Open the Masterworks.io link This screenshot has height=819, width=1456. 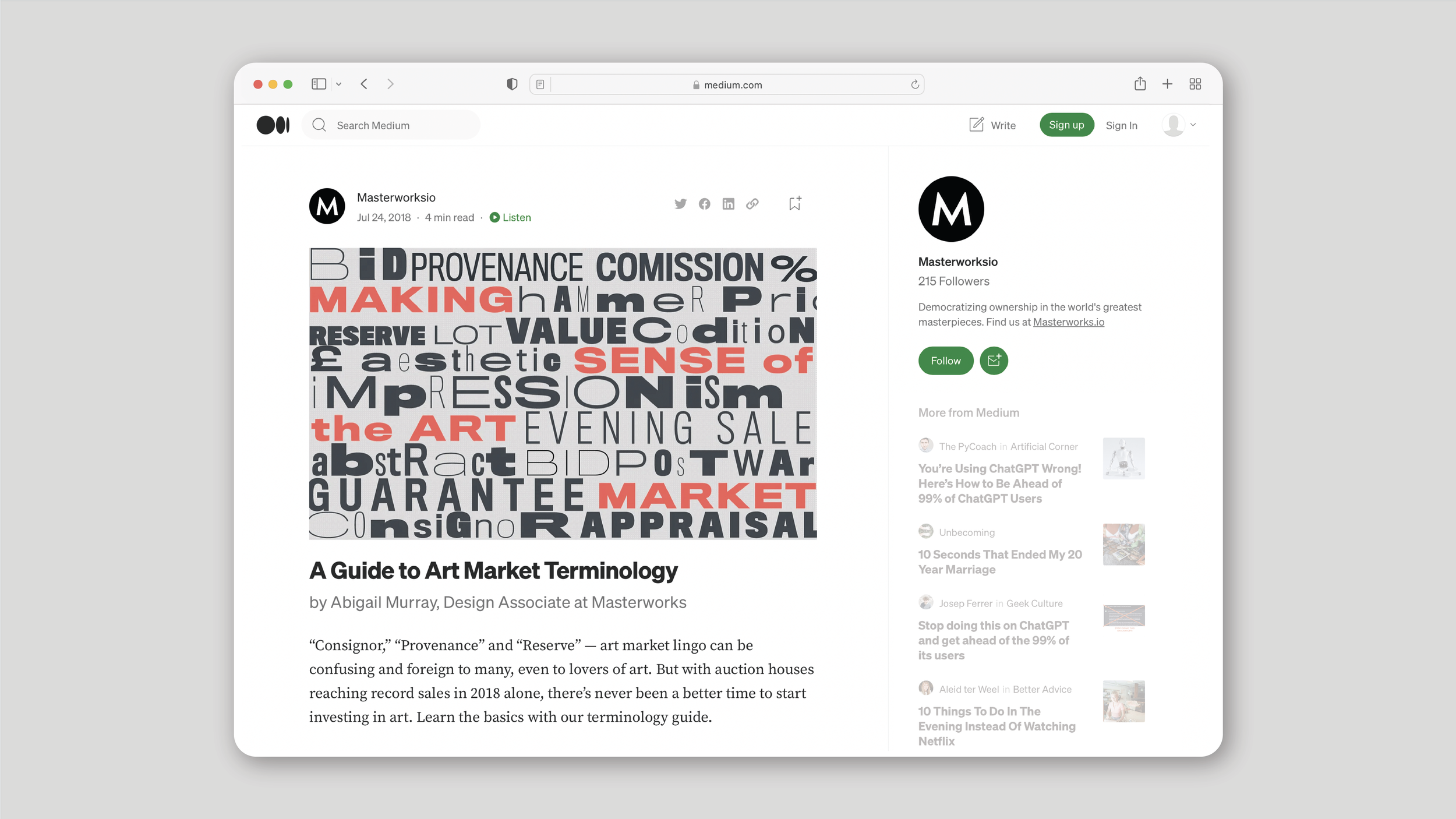pos(1068,322)
